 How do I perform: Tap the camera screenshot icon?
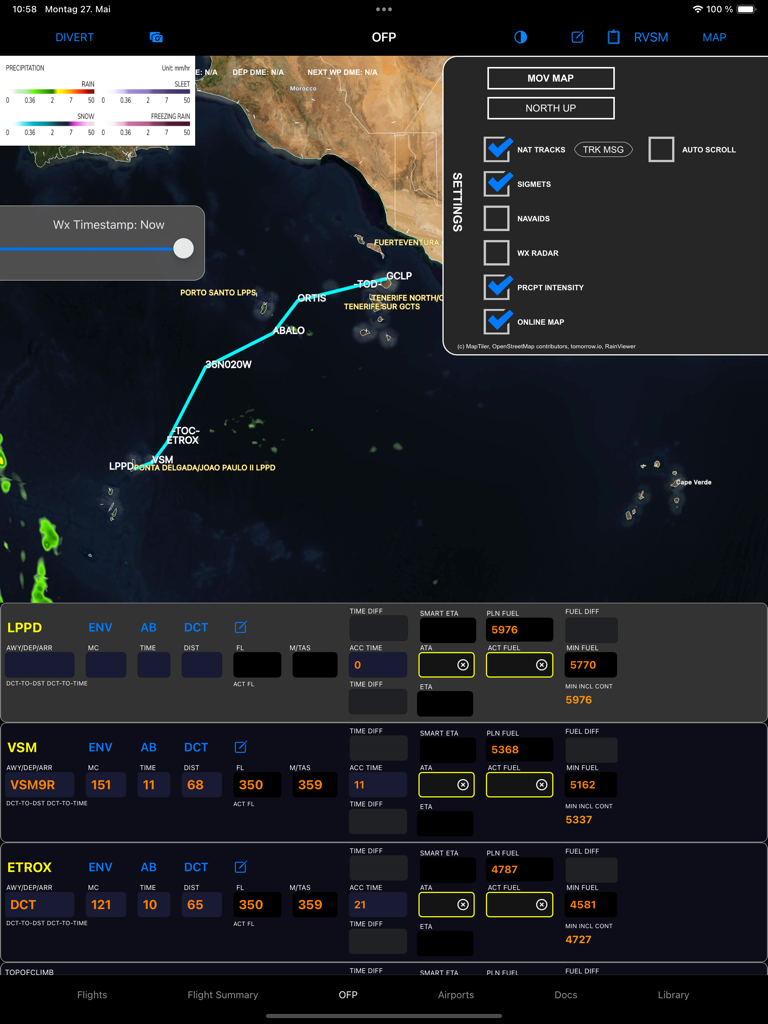(x=156, y=37)
